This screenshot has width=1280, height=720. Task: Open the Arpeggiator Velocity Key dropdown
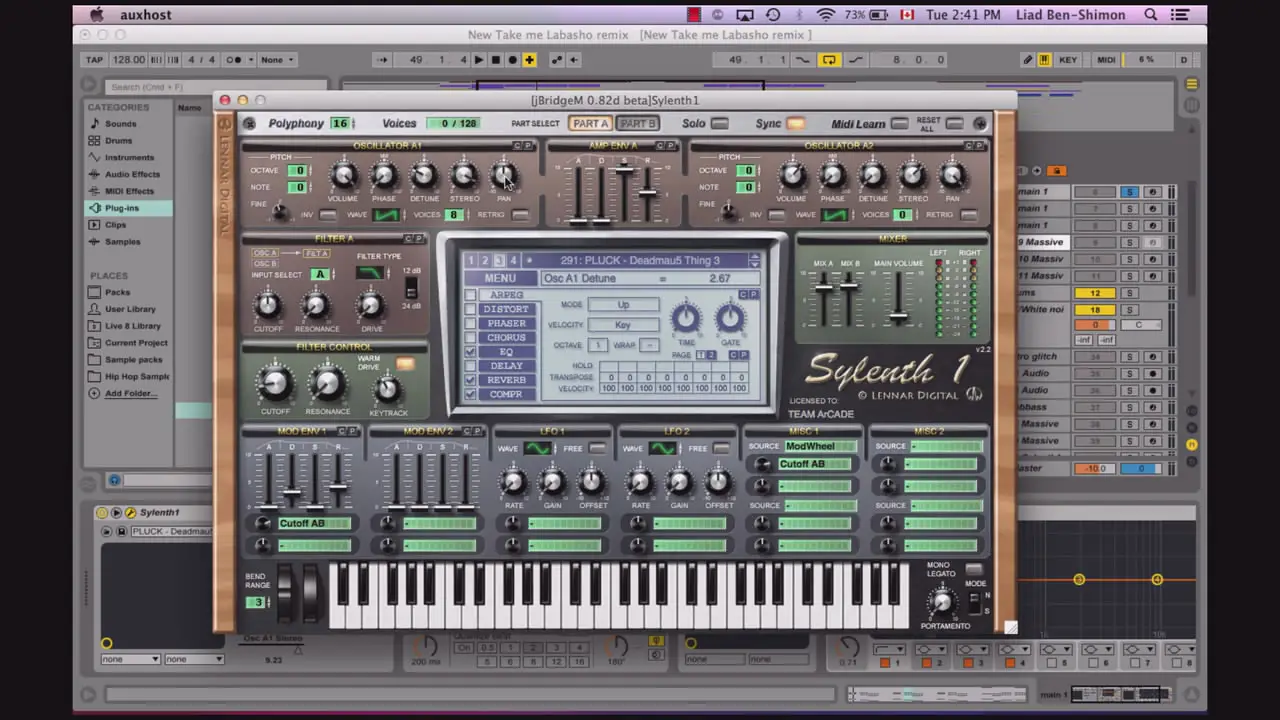click(x=623, y=325)
